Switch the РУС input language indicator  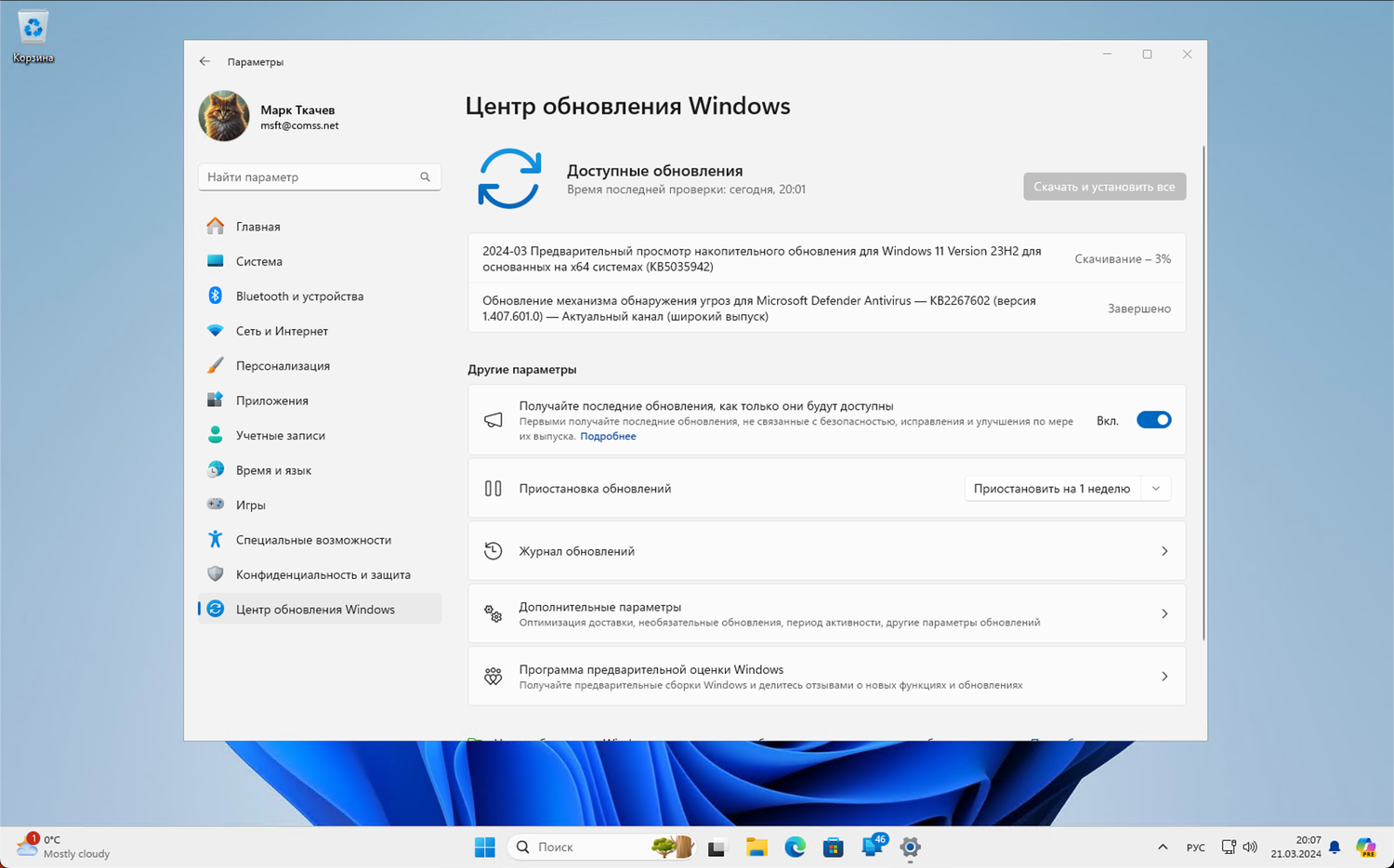point(1196,847)
